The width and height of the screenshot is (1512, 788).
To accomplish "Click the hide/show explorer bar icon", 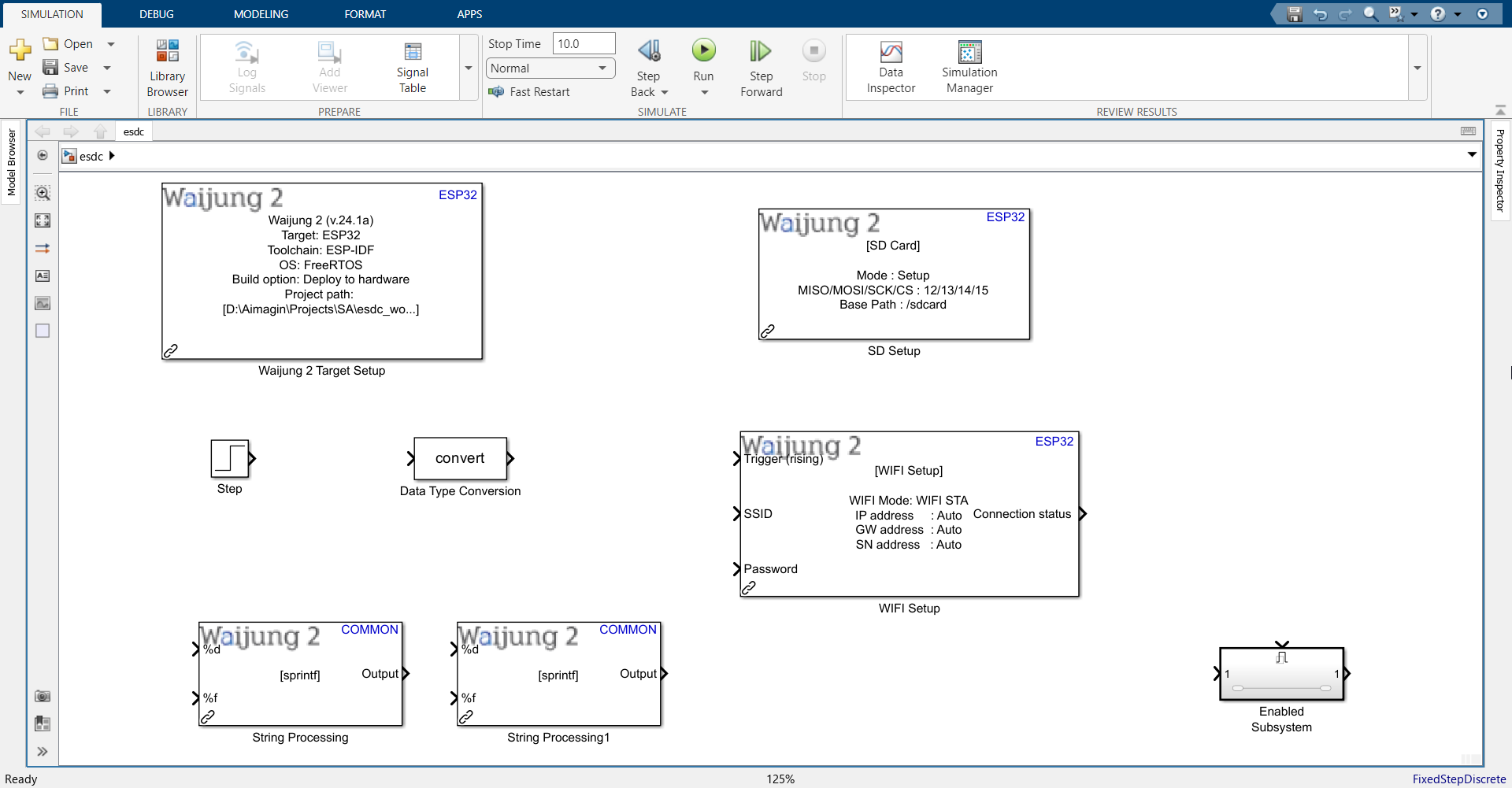I will coord(43,155).
